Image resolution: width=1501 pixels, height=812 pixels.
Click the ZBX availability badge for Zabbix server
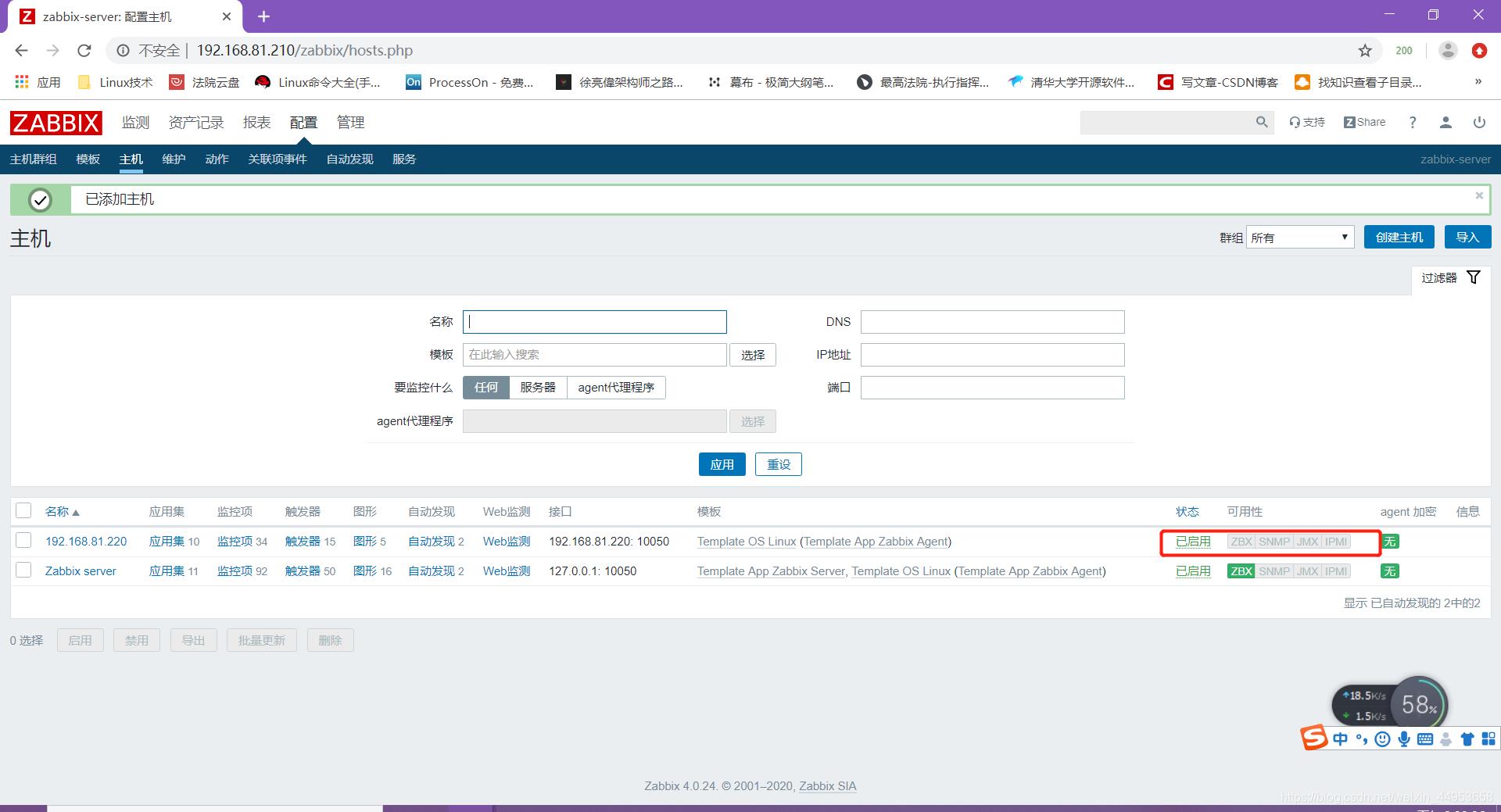click(x=1241, y=571)
